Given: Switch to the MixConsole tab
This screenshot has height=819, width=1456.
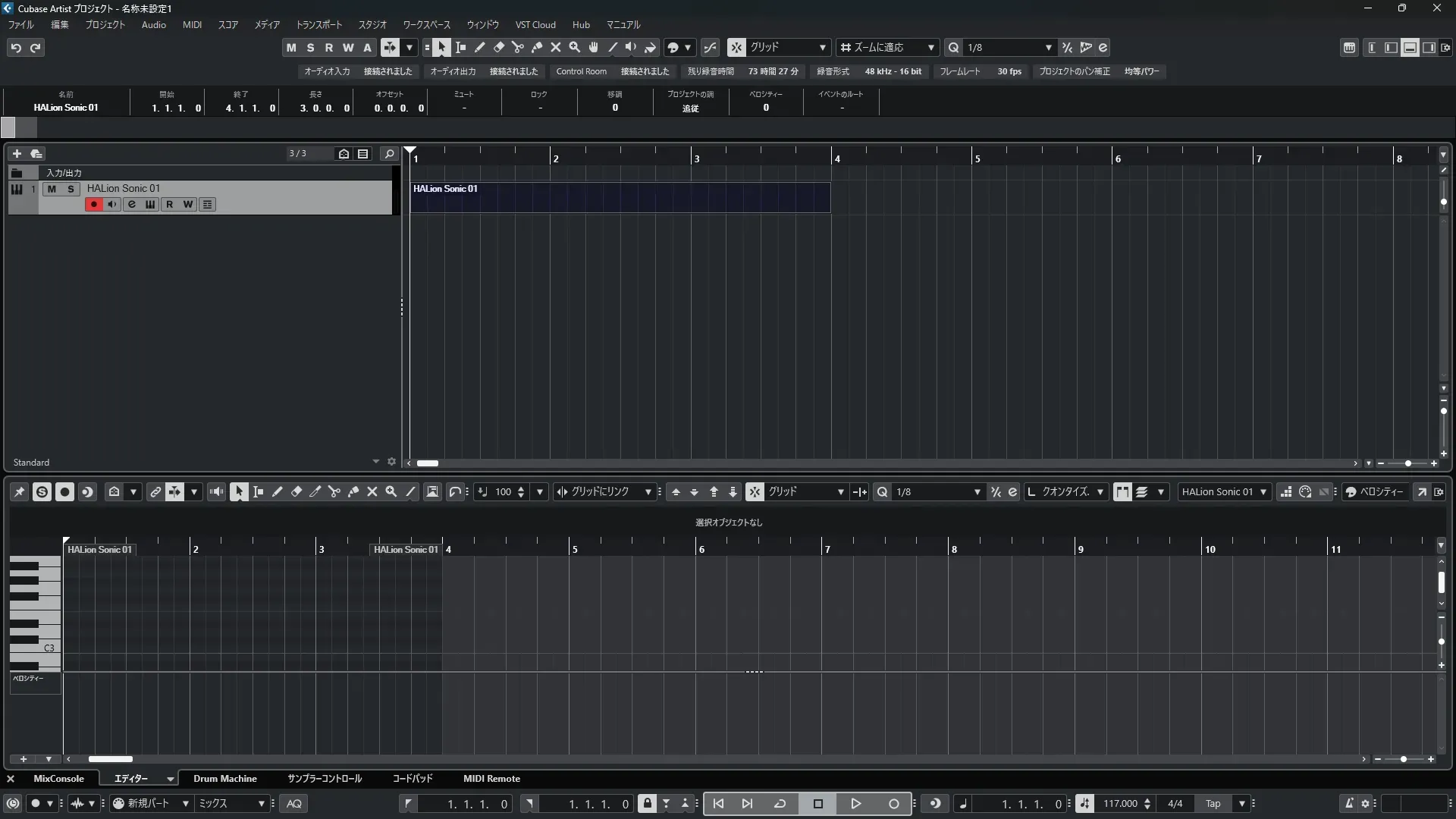Looking at the screenshot, I should point(58,779).
